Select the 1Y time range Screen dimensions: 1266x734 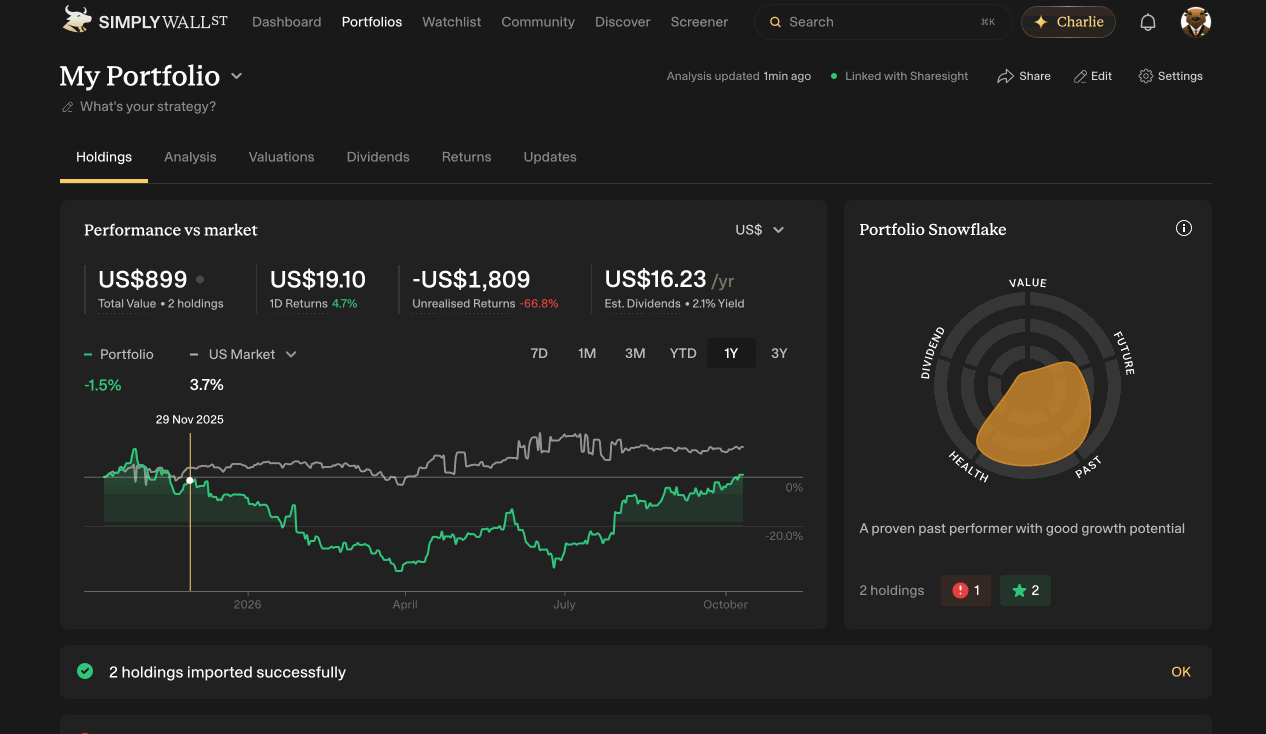click(731, 353)
